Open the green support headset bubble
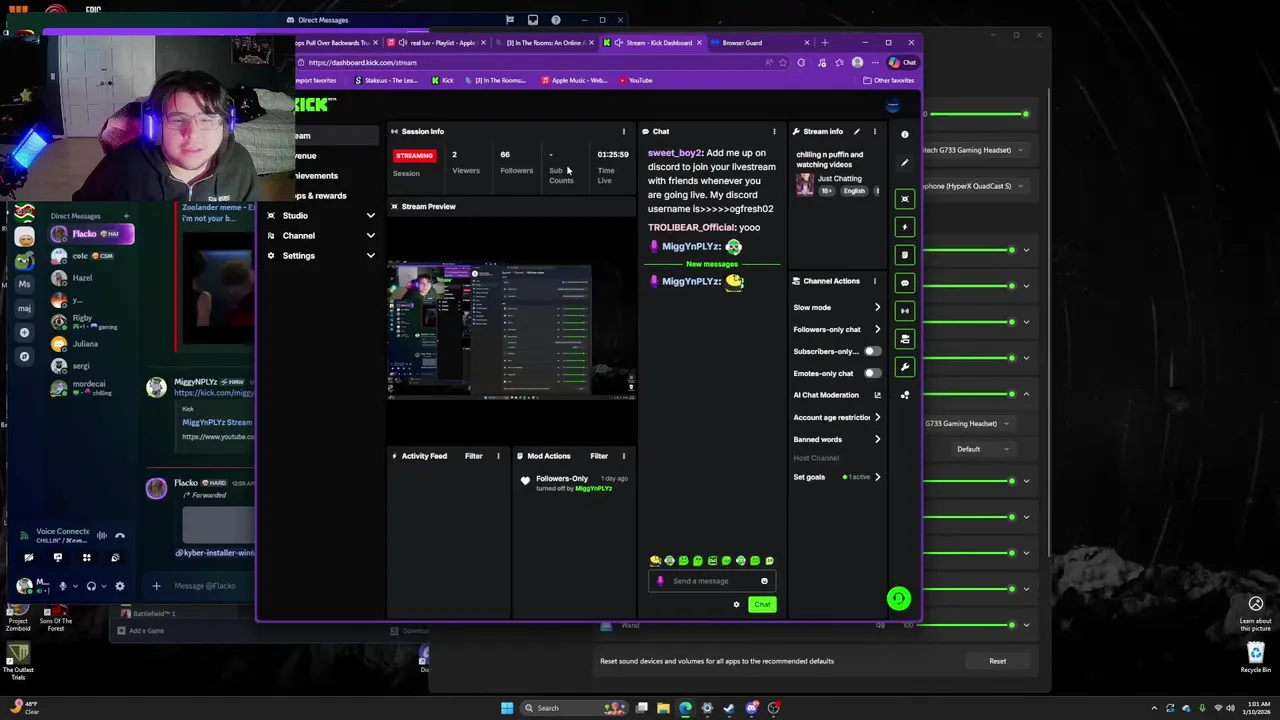 (x=898, y=598)
